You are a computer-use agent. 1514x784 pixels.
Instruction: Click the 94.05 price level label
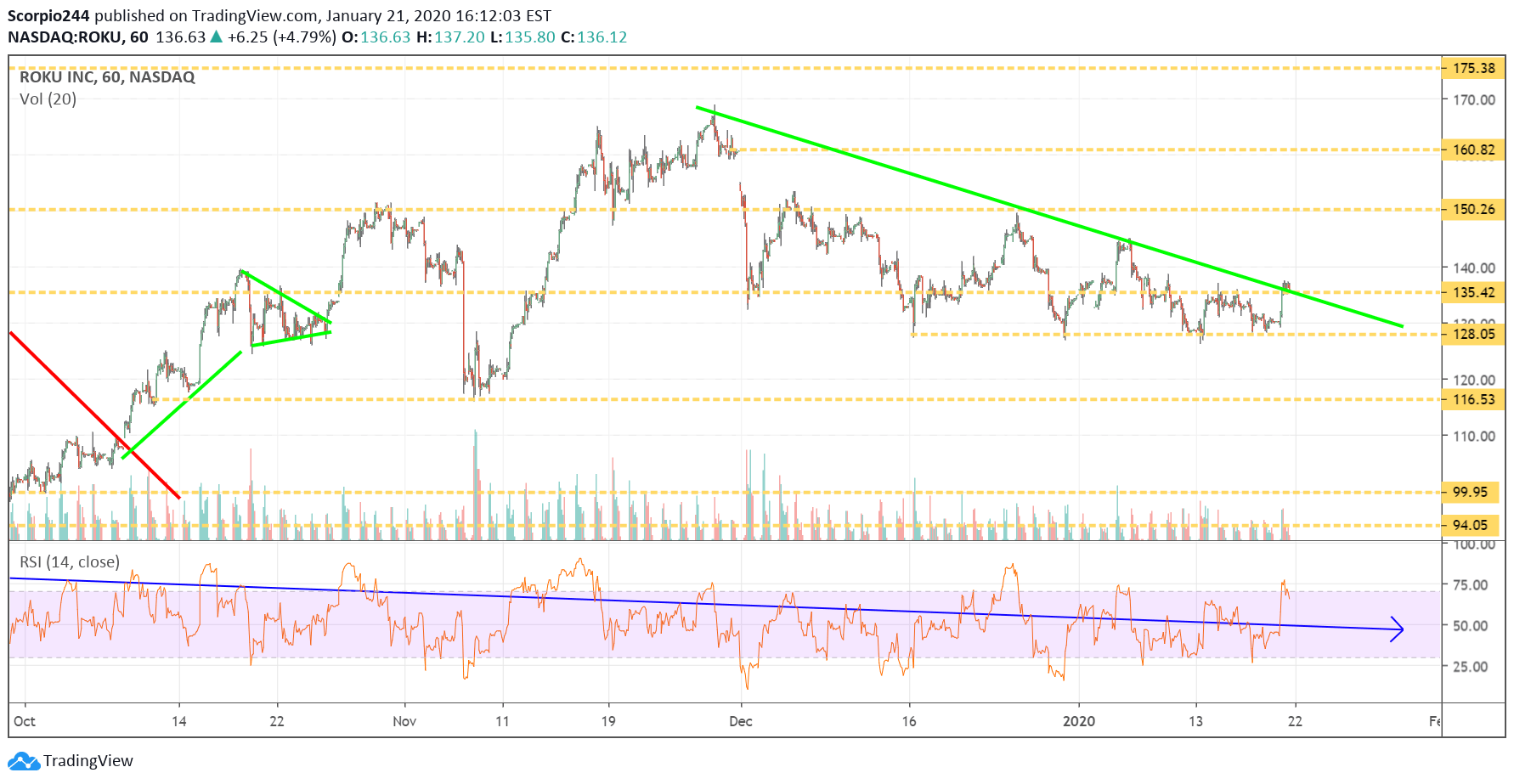1470,525
